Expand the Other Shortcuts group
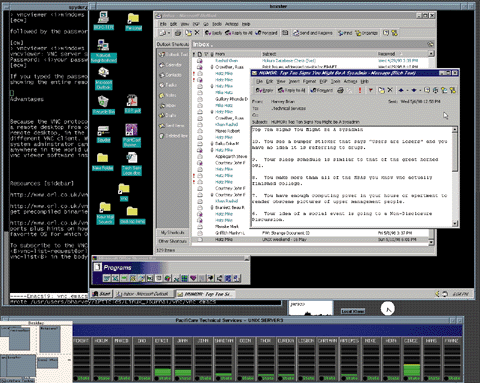Viewport: 480px width, 383px height. click(x=173, y=241)
